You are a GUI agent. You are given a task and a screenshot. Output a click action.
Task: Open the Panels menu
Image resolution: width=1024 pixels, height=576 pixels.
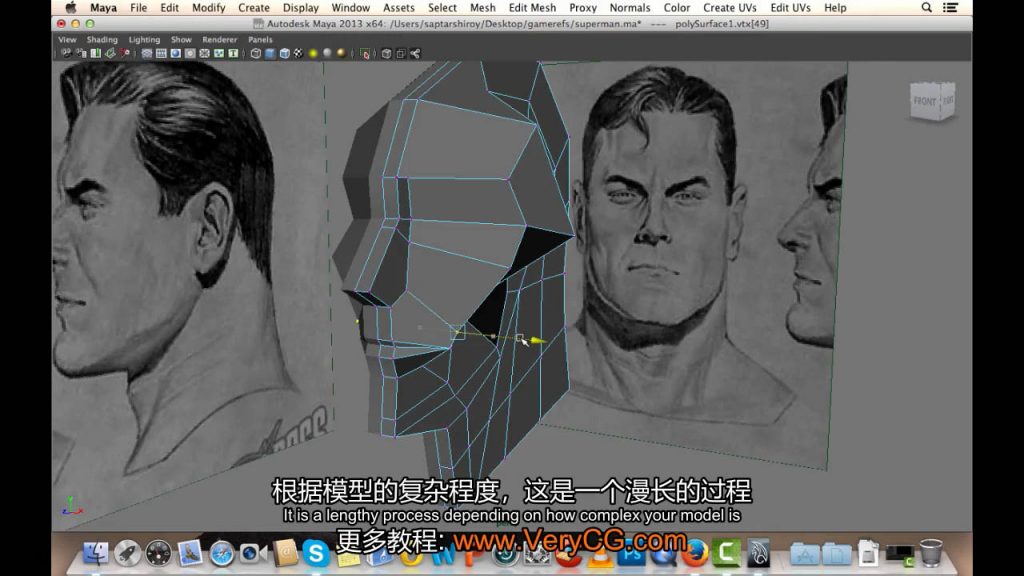260,40
